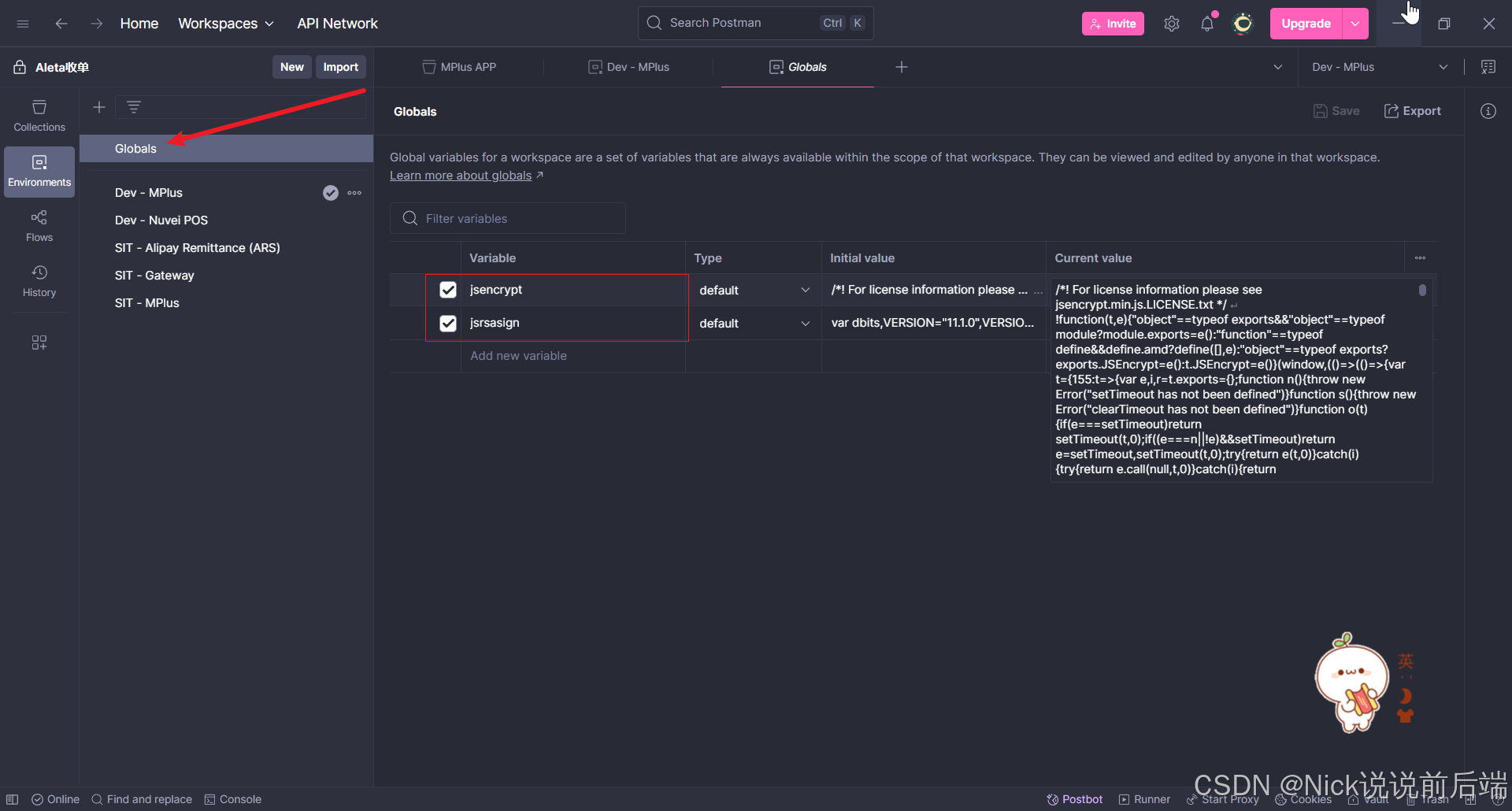
Task: Open Runner in the status bar
Action: coord(1144,799)
